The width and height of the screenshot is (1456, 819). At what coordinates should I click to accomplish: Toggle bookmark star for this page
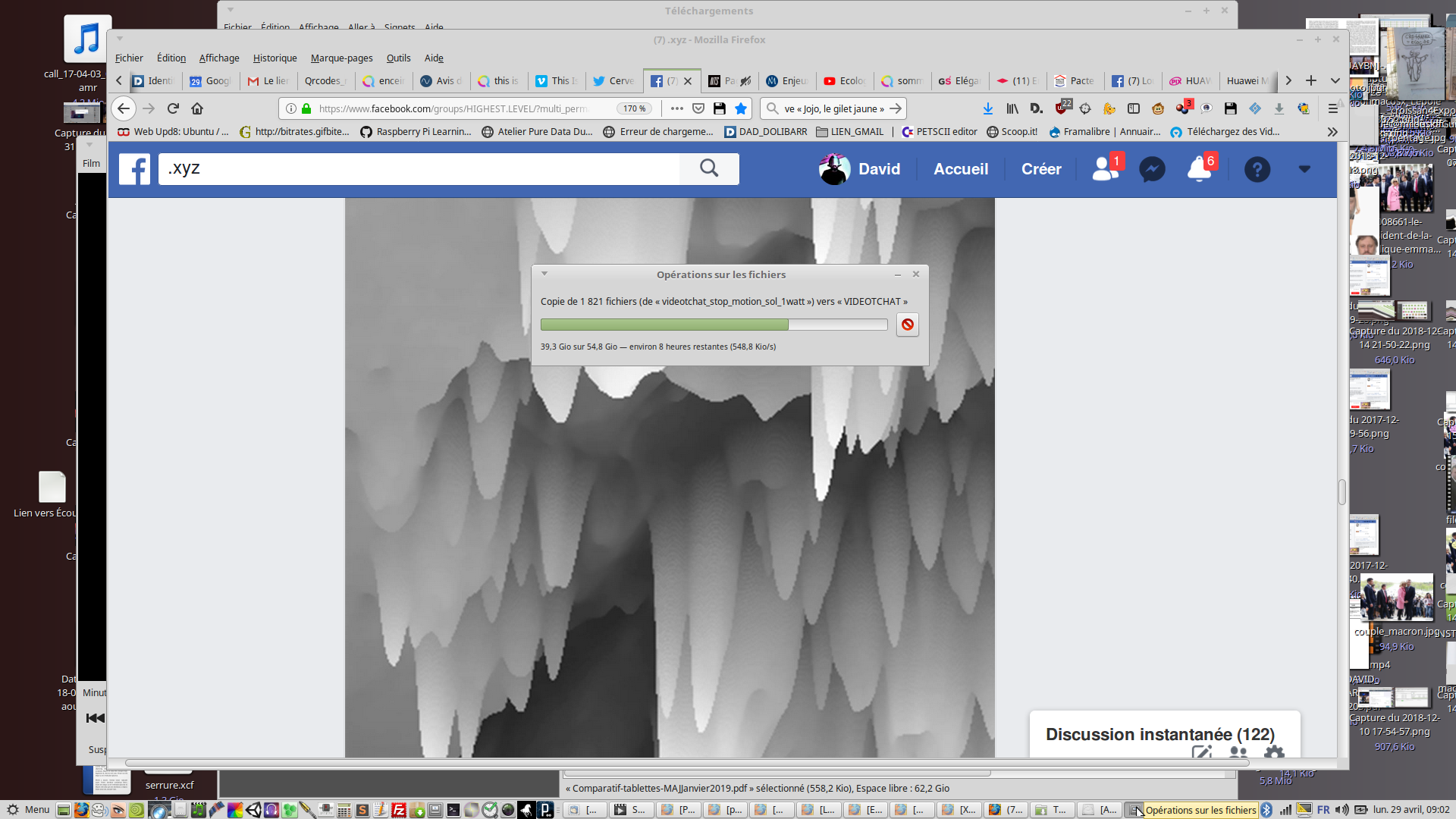(741, 108)
